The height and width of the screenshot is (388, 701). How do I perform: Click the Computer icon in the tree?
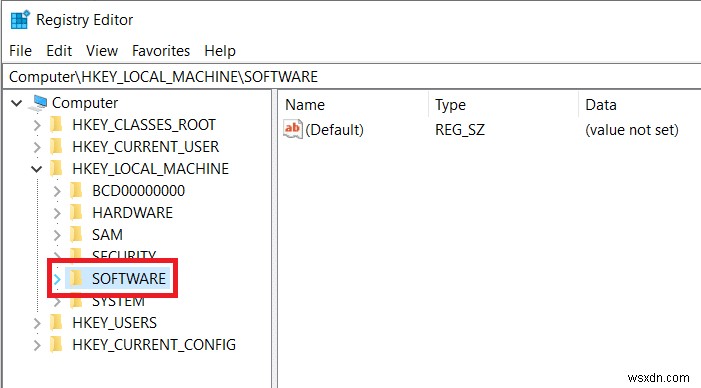click(x=38, y=103)
